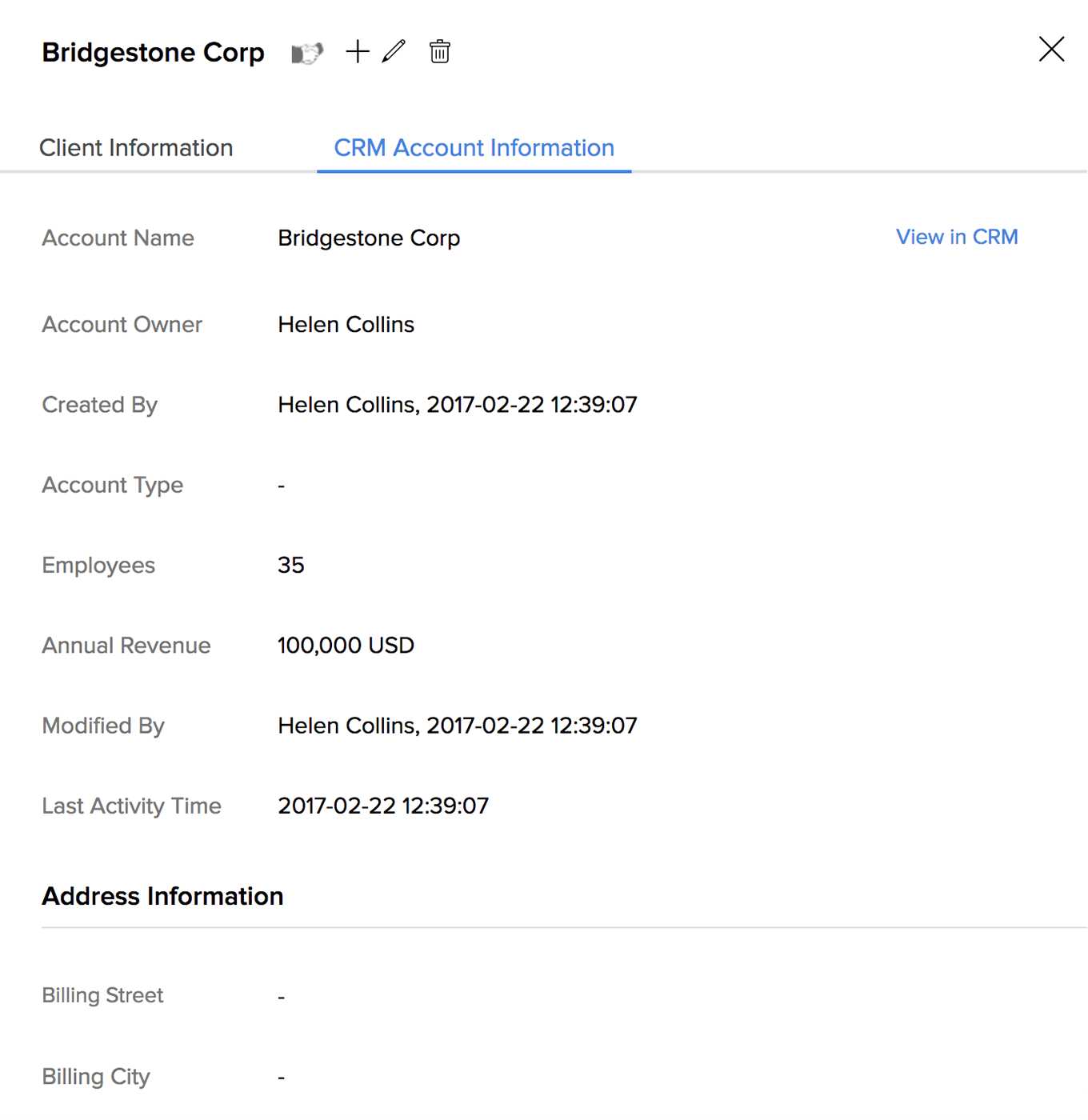Screen dimensions: 1088x1120
Task: Click the Bridgestone Corp panel title
Action: click(153, 53)
